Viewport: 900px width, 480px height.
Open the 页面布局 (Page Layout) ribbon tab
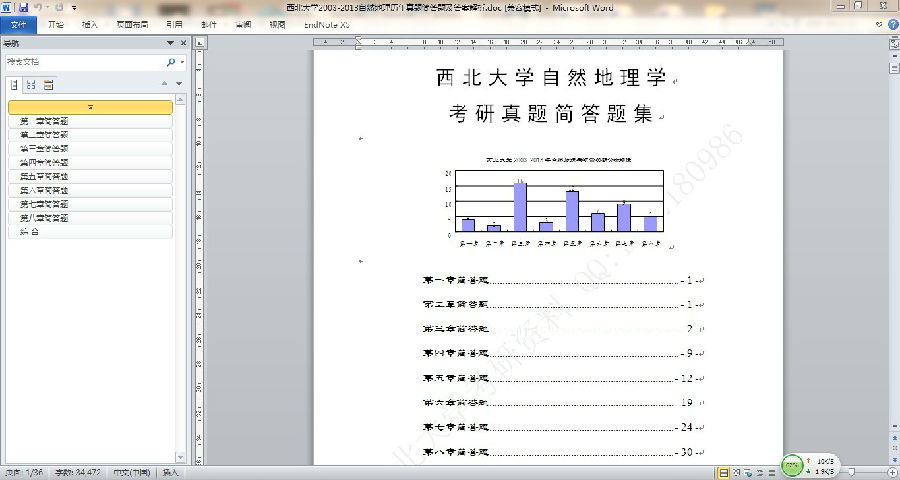tap(133, 25)
